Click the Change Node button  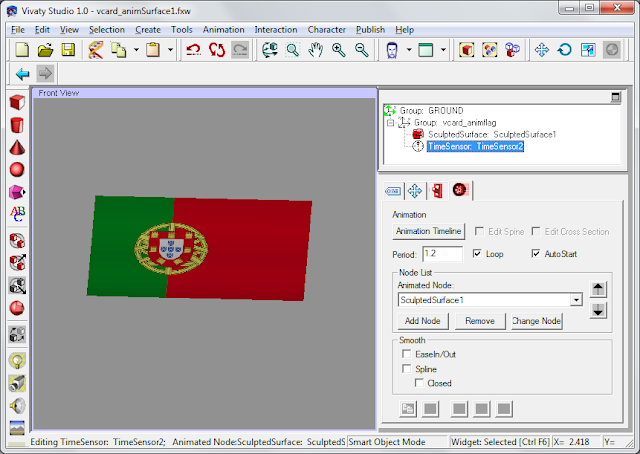(537, 321)
